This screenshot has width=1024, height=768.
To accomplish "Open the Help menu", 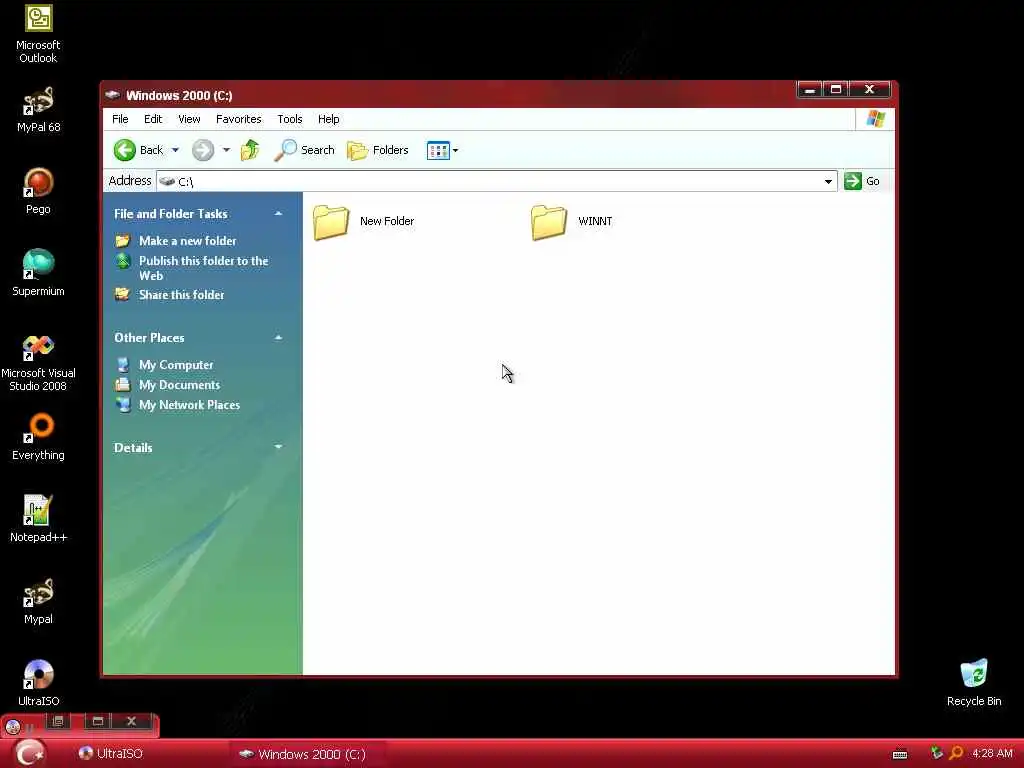I will pyautogui.click(x=328, y=119).
